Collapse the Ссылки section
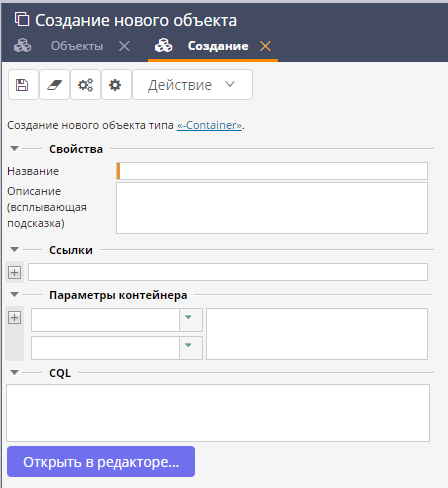This screenshot has height=488, width=448. [x=14, y=249]
